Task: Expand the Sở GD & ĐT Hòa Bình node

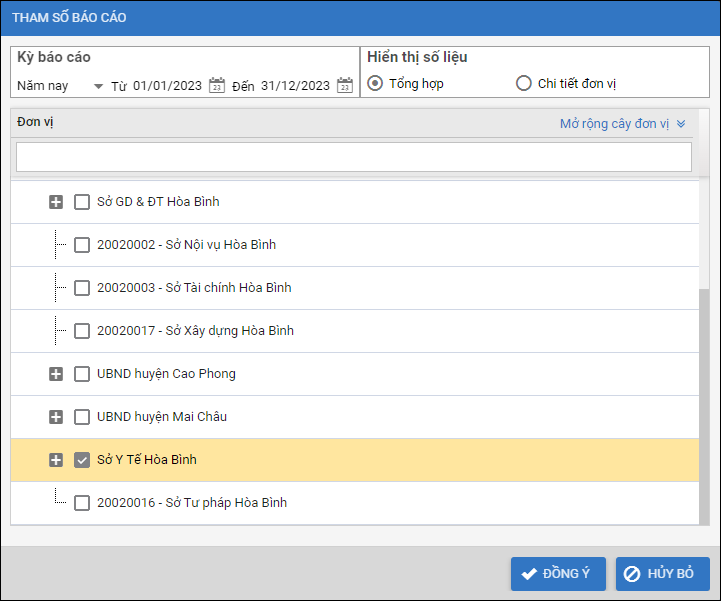Action: [x=56, y=202]
